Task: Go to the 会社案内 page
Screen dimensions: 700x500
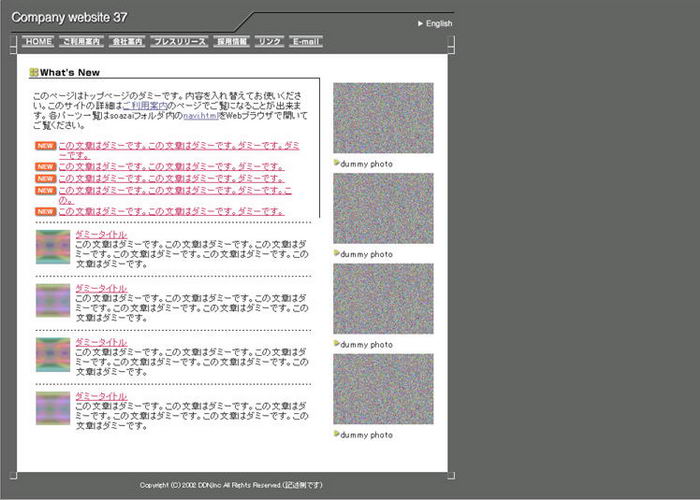Action: coord(127,42)
